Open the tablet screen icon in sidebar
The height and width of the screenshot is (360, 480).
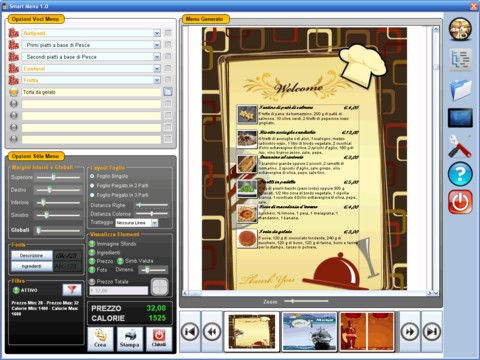tap(460, 118)
